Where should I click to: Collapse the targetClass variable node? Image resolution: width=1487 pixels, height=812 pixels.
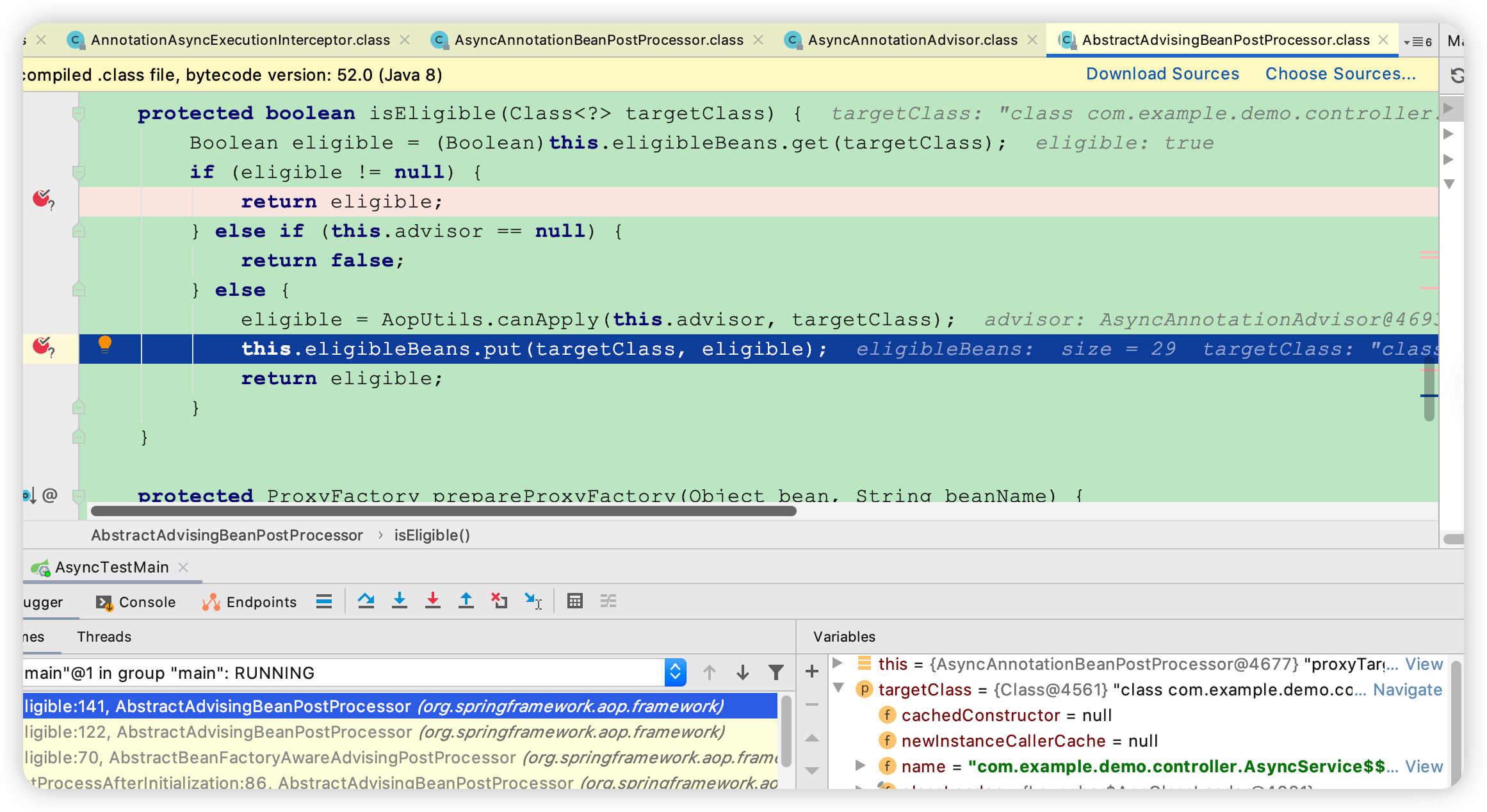pyautogui.click(x=838, y=688)
